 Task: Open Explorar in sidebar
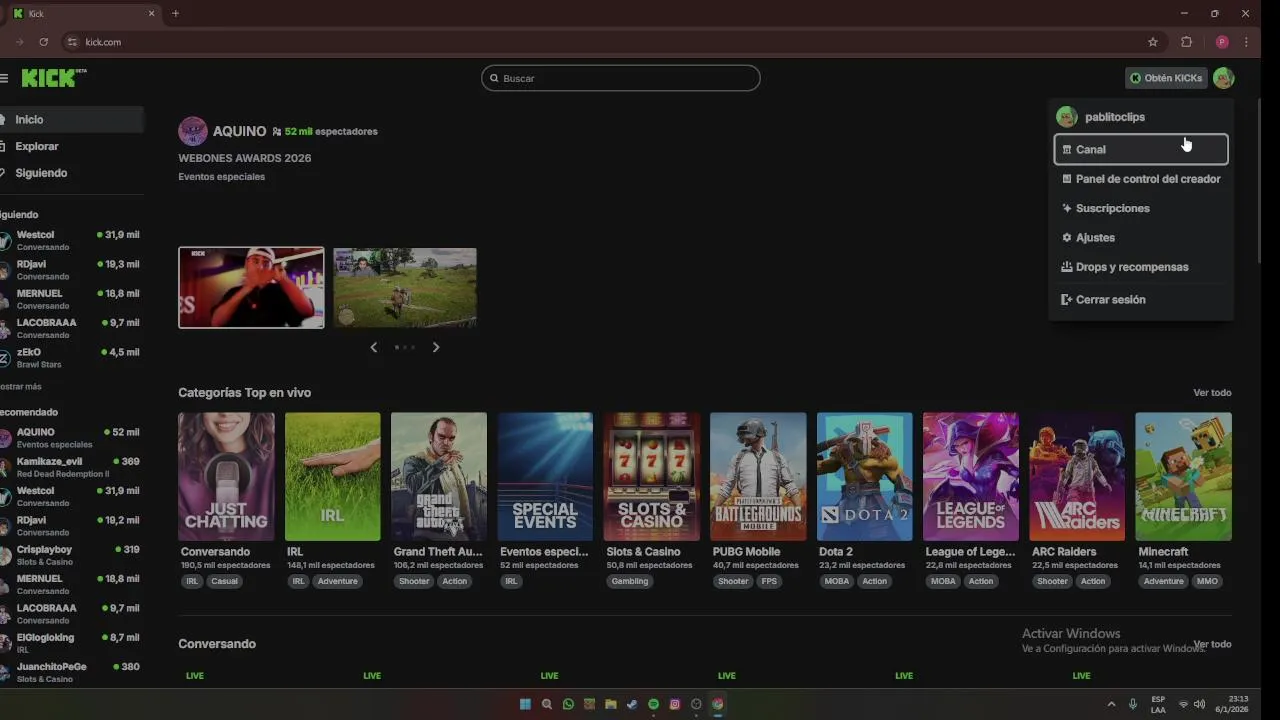[x=71, y=146]
